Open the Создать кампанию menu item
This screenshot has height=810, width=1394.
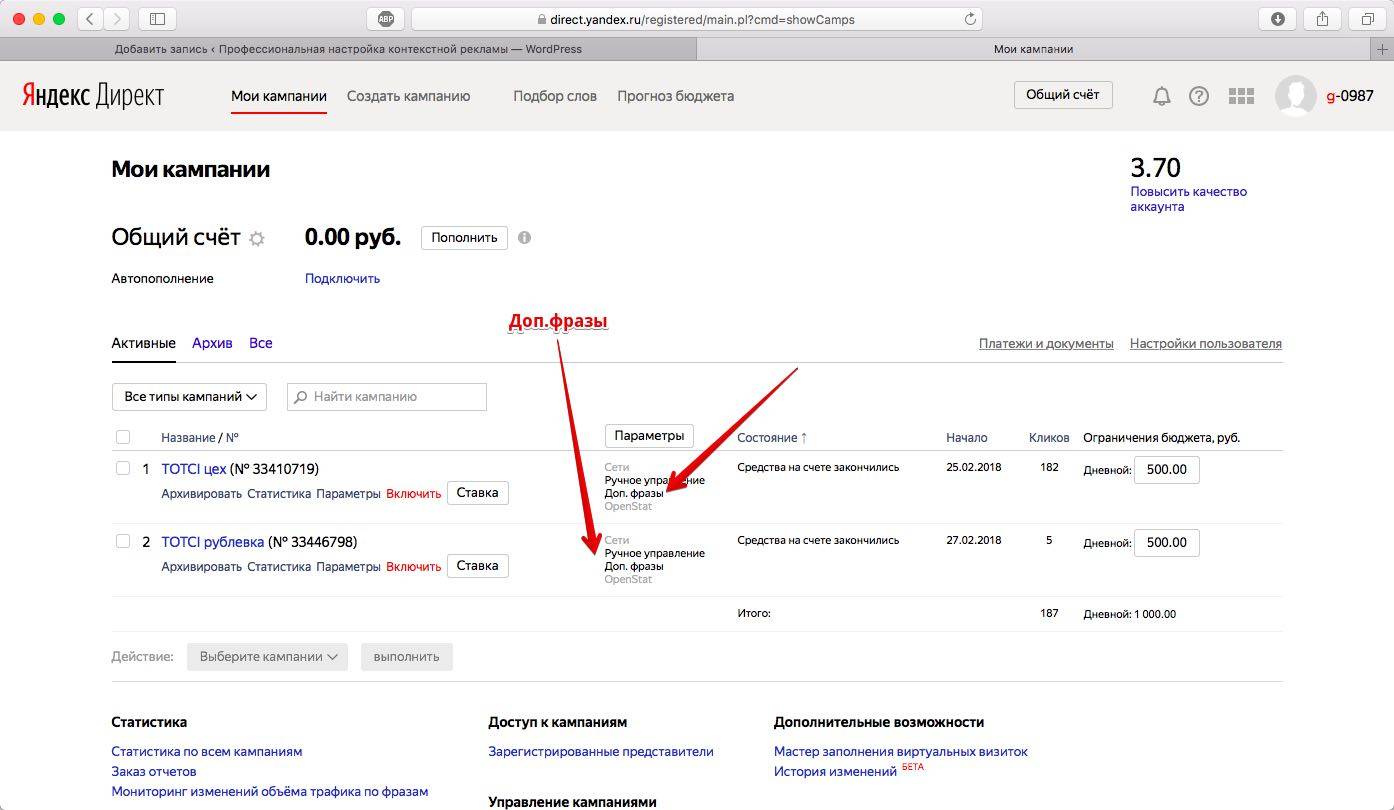tap(408, 96)
